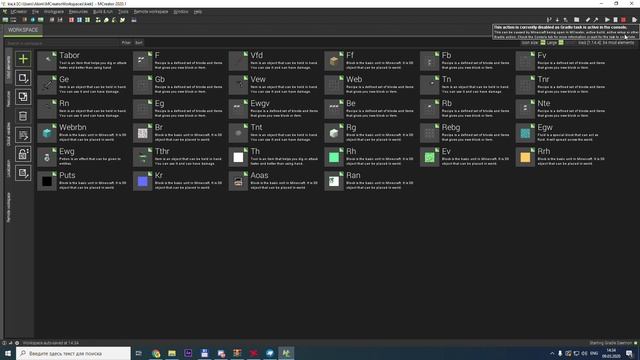Click the blue grid icon in the toolbar
The image size is (640, 360).
coord(79,20)
